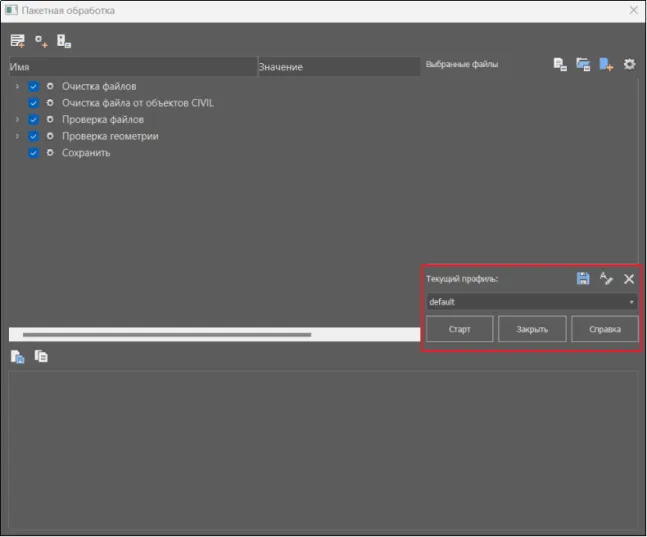Screen dimensions: 647x537
Task: Delete the current profile with the X icon
Action: point(629,279)
